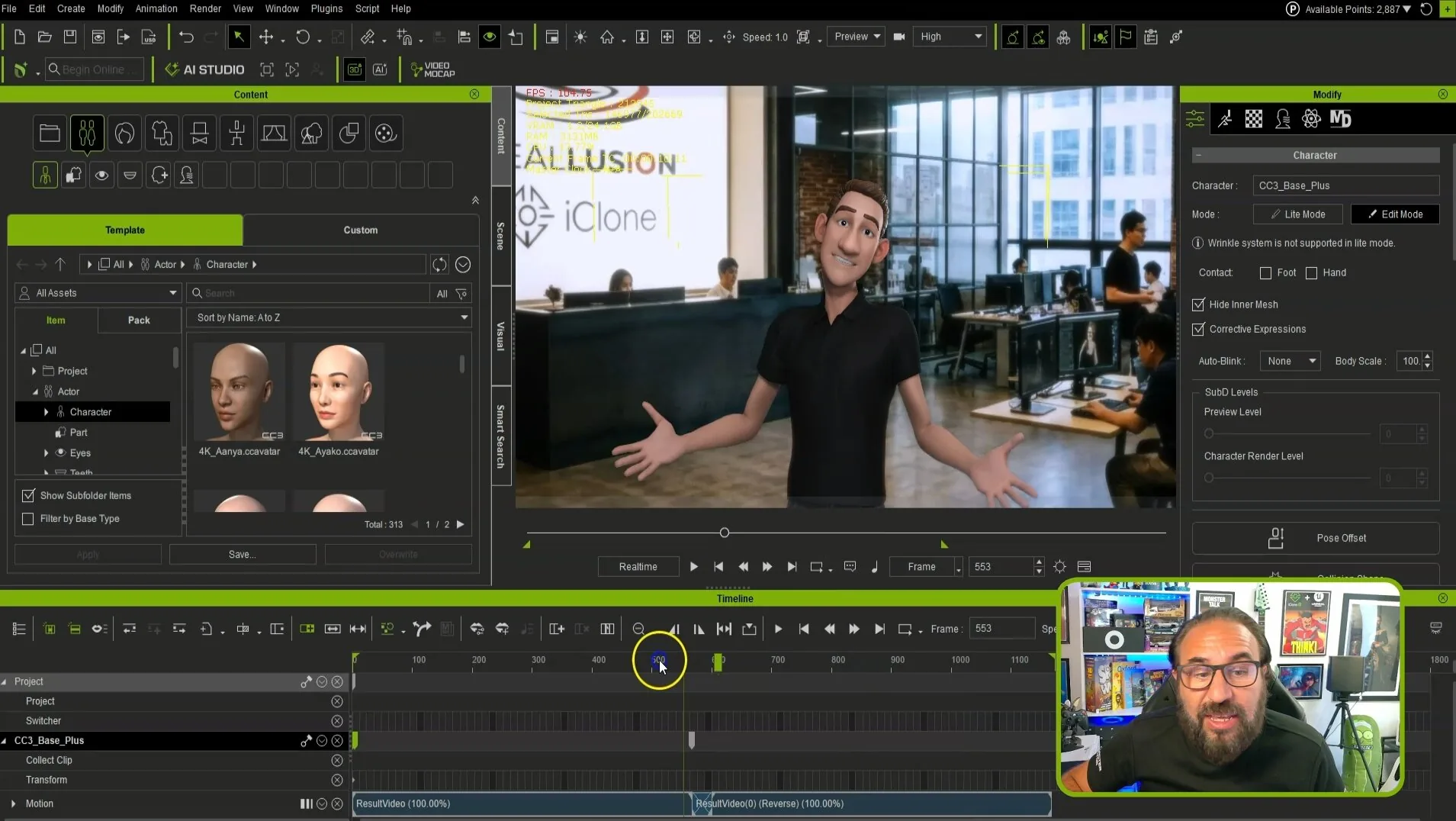Screen dimensions: 1456x821
Task: Open the atom Physics tab in Modify
Action: click(x=1311, y=119)
